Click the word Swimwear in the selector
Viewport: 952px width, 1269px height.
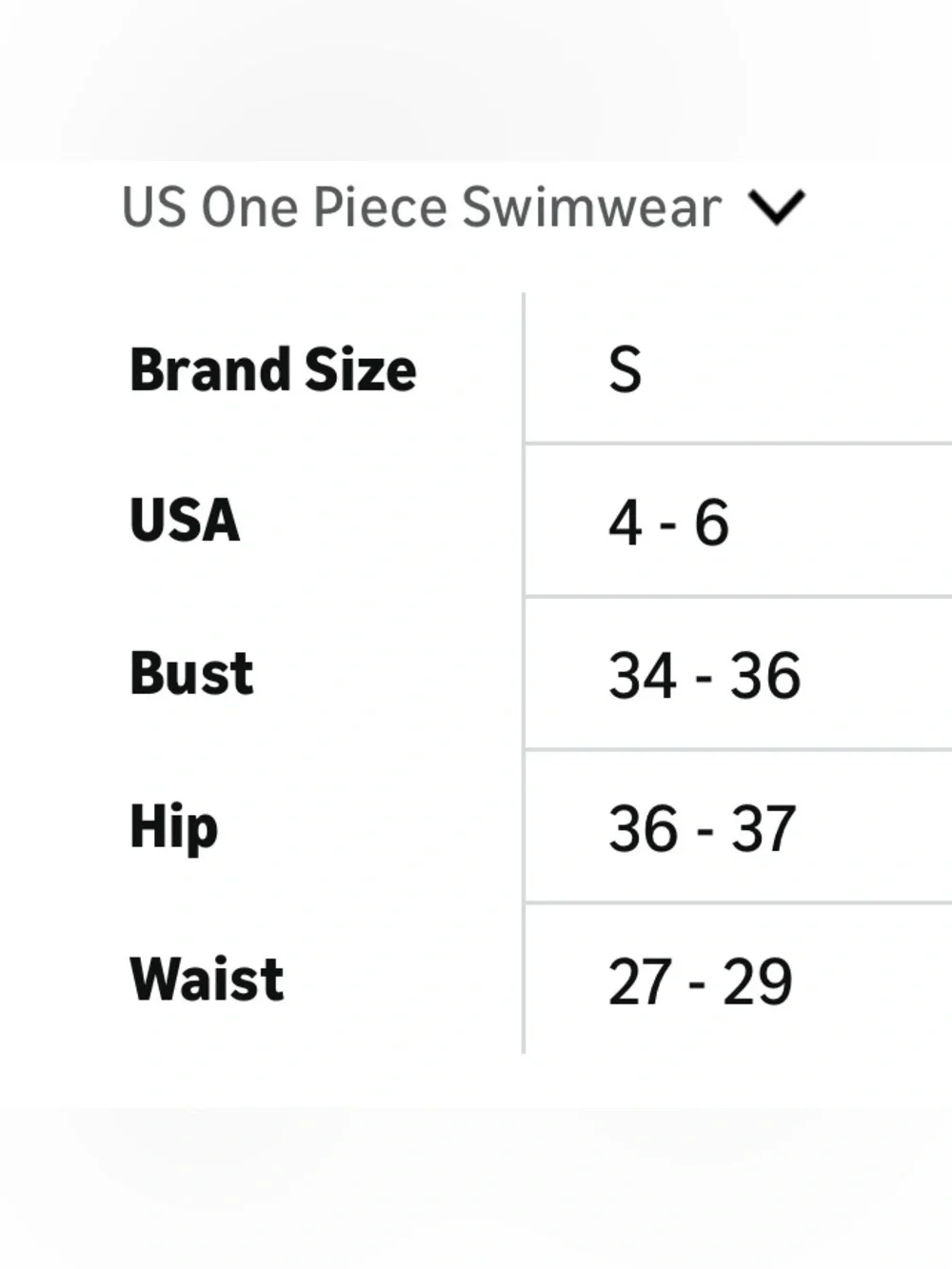591,208
